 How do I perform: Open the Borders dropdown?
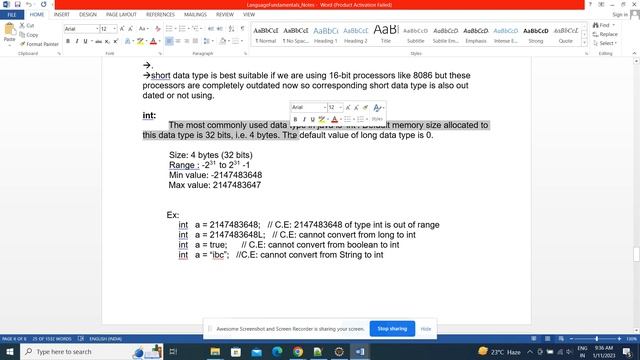coord(238,41)
